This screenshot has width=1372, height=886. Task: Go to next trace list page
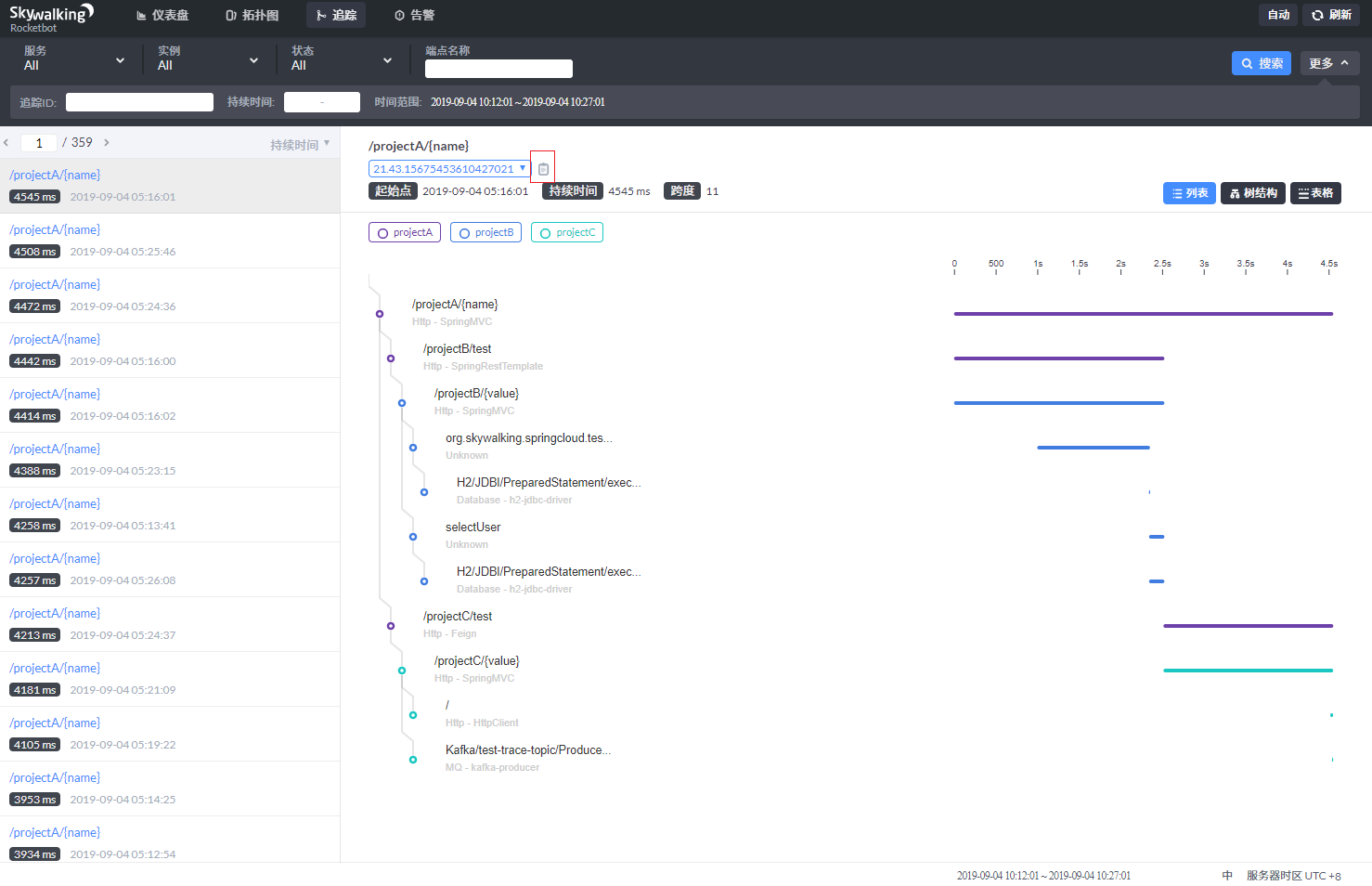coord(107,142)
